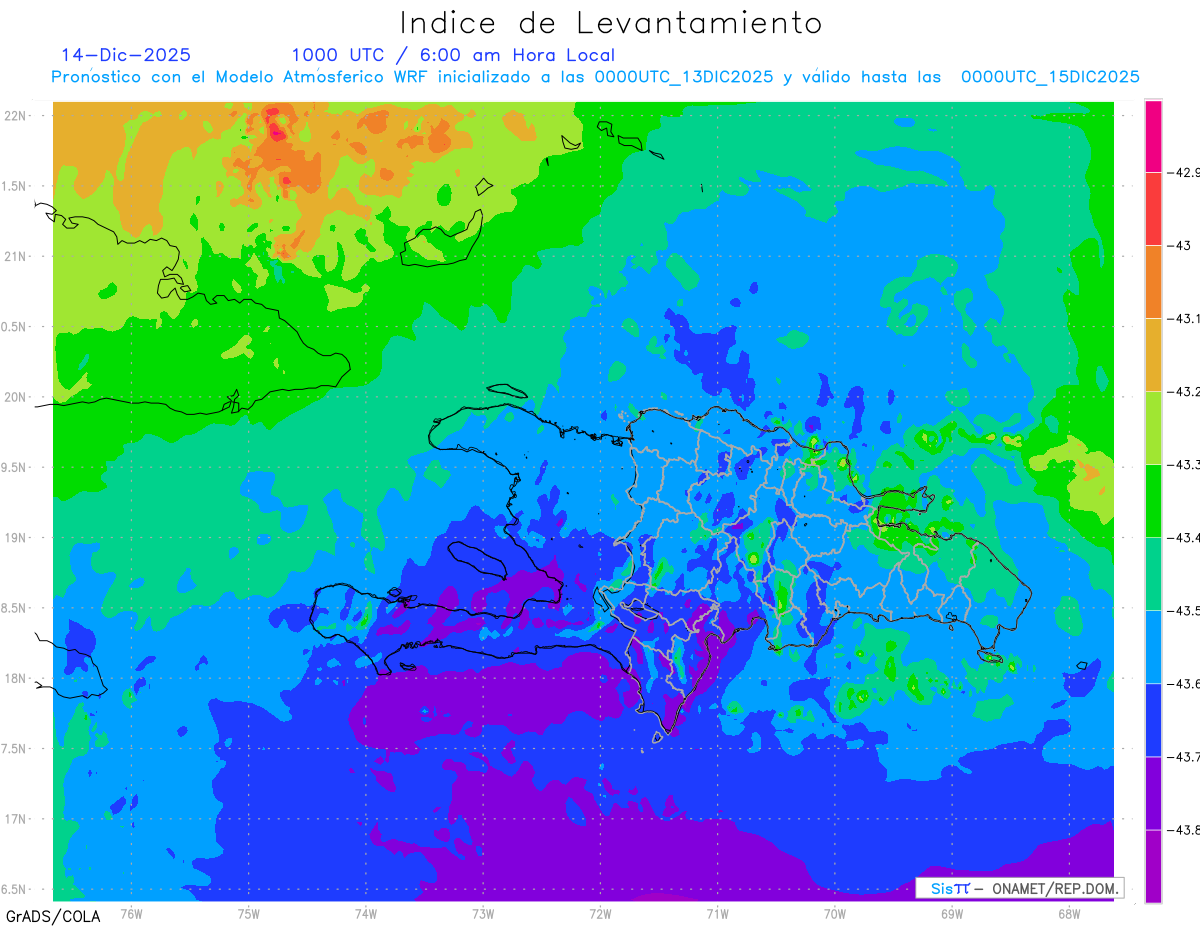Screen dimensions: 1200x927
Task: Click the legend value '-43.2'
Action: pos(1184,391)
